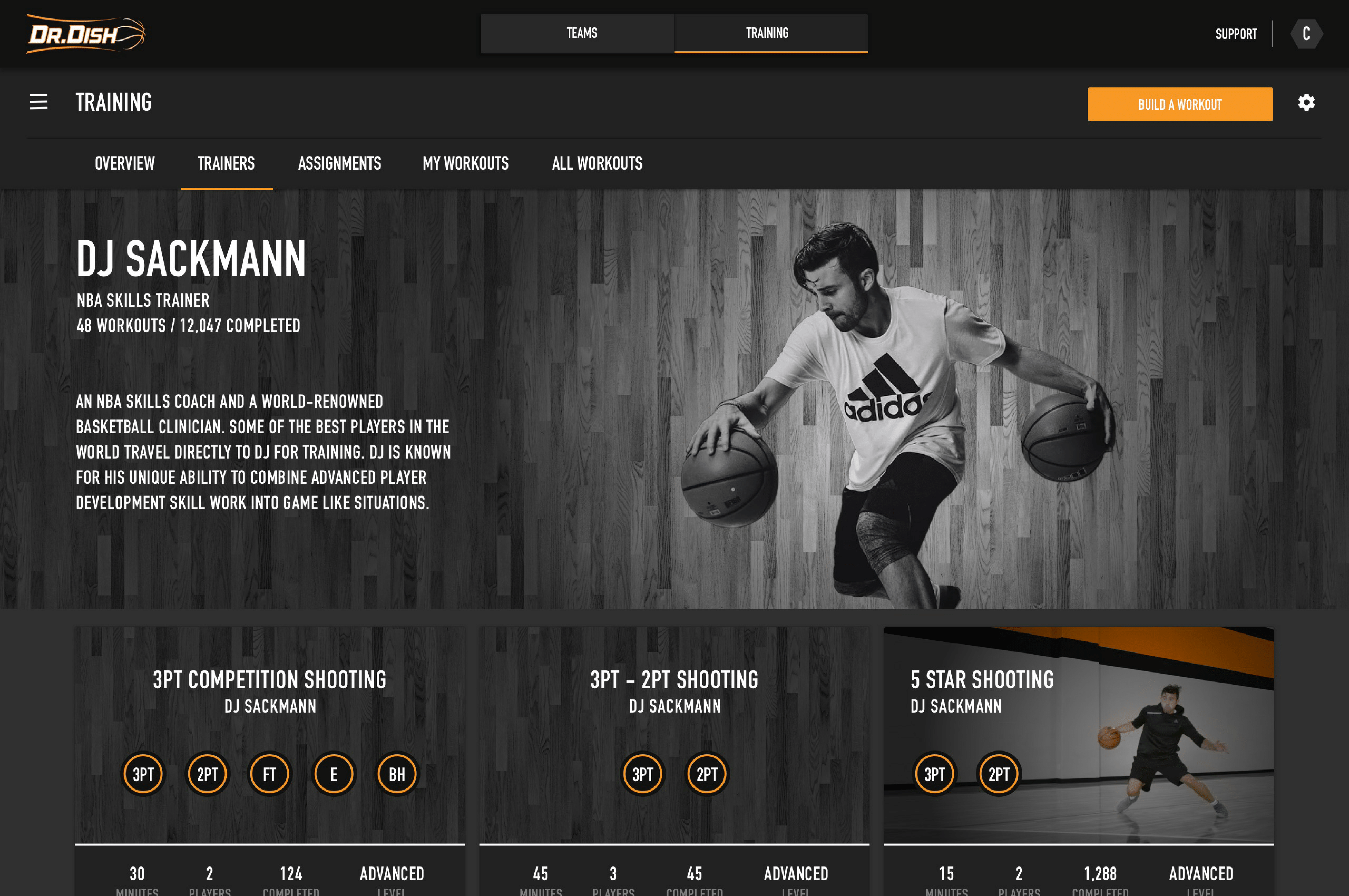Click the 3 players value

click(x=613, y=874)
